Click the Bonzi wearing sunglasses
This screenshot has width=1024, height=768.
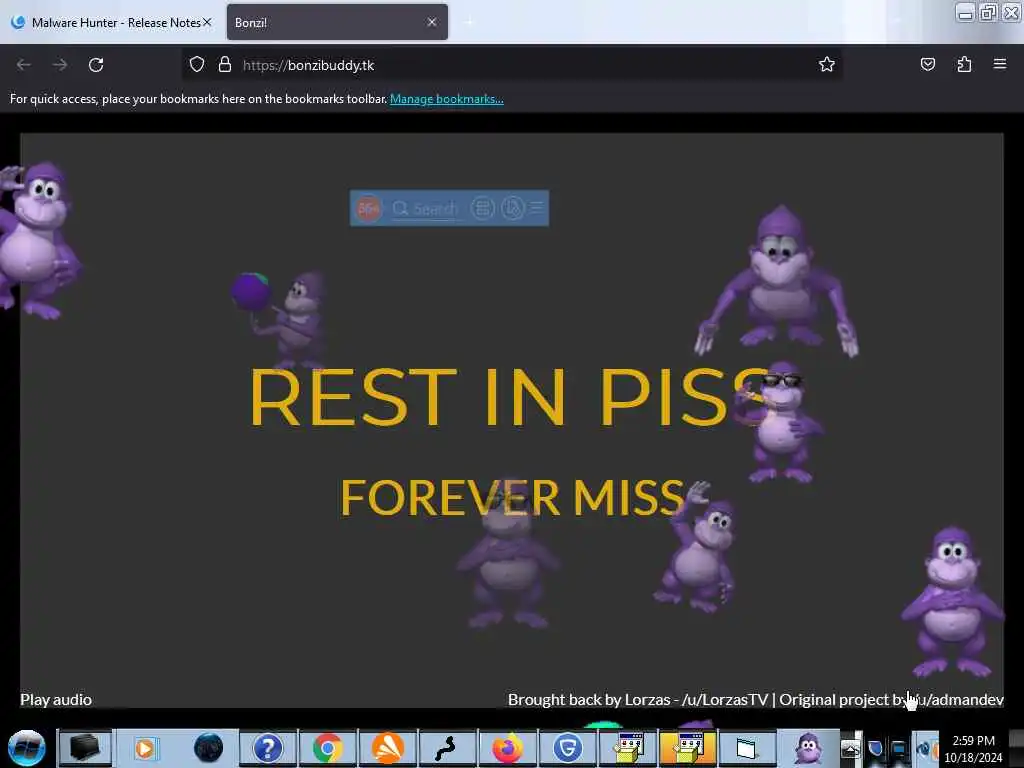[x=778, y=421]
